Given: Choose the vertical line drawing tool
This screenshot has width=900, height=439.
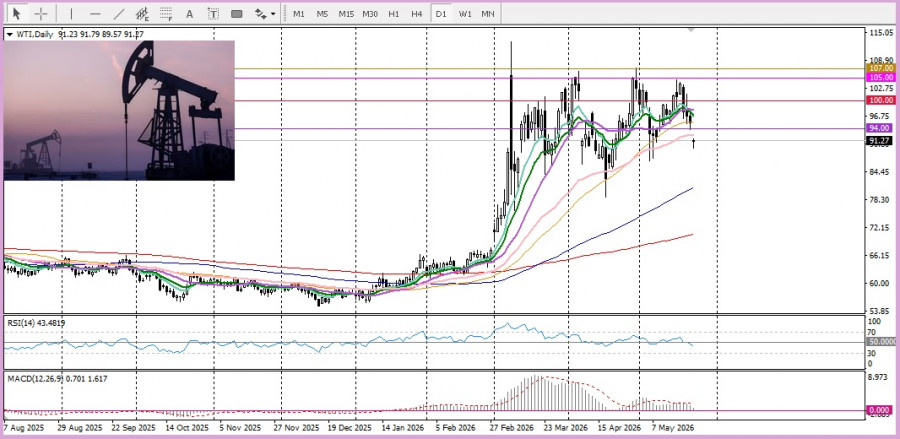Looking at the screenshot, I should coord(71,13).
